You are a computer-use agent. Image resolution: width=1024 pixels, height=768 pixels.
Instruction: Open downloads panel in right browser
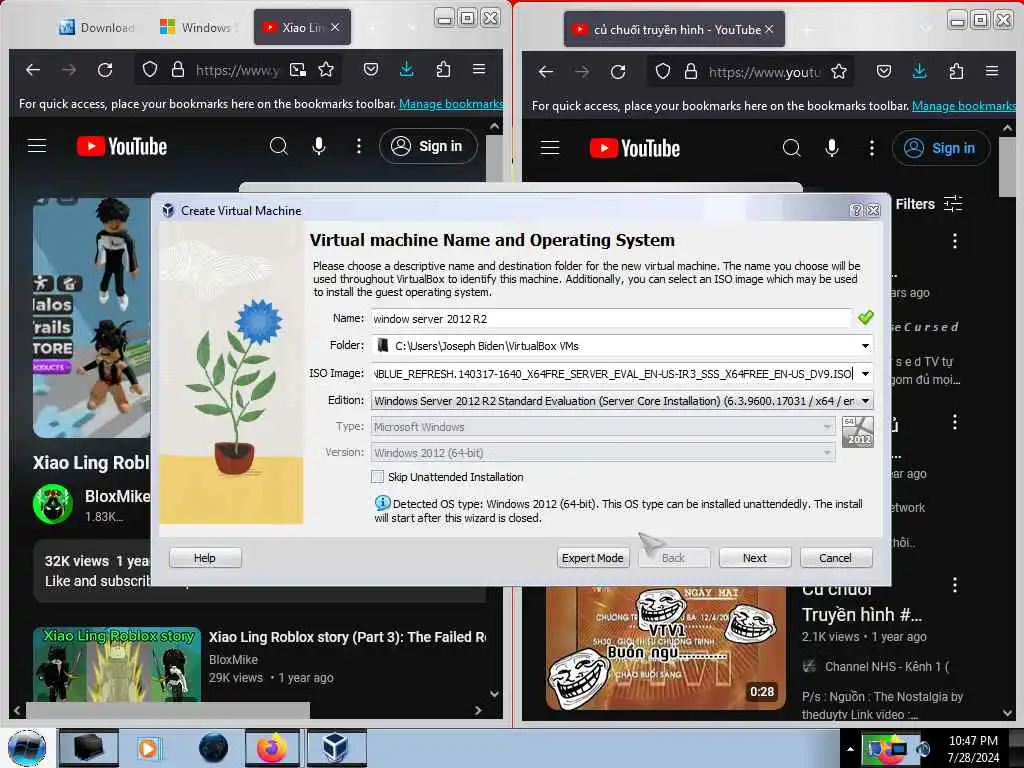(920, 71)
